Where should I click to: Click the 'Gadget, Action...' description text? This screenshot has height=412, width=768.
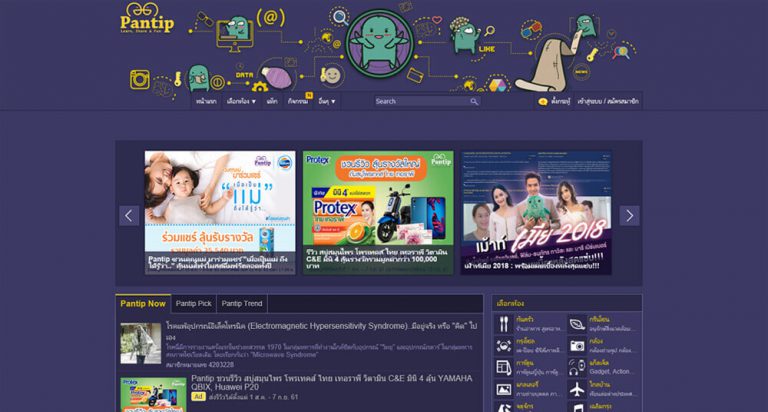pos(610,372)
